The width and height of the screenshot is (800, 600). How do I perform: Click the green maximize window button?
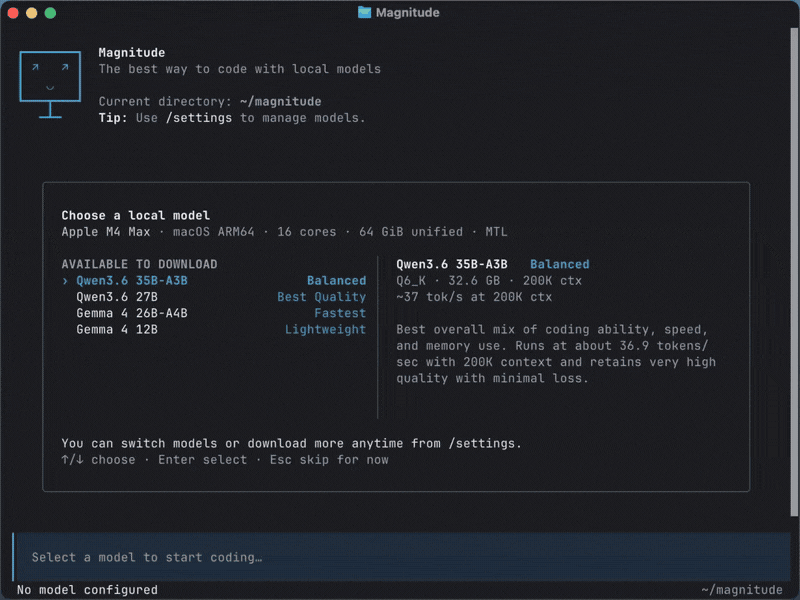click(x=50, y=13)
